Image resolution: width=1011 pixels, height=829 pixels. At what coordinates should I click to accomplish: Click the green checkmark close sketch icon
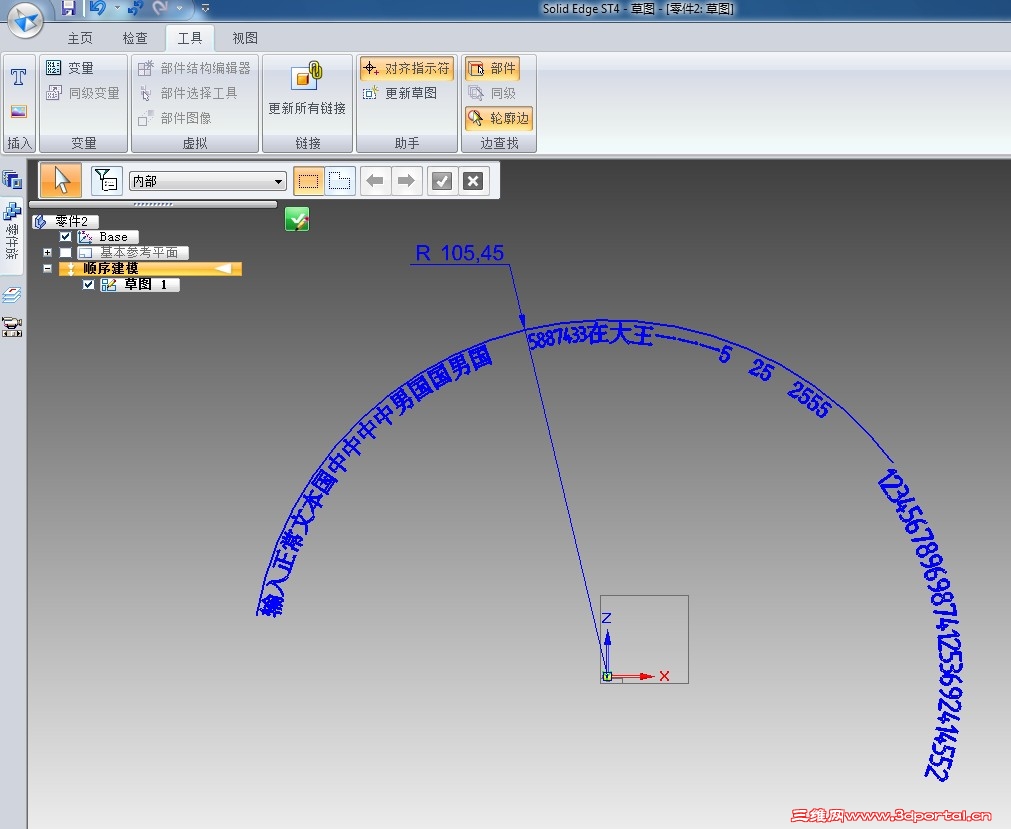click(x=297, y=220)
